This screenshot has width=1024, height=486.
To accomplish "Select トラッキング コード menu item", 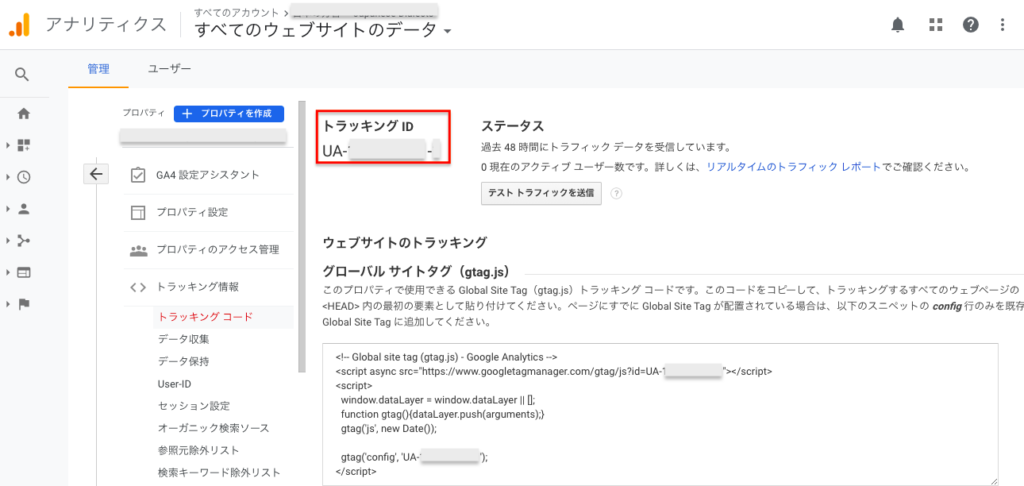I will [x=205, y=317].
